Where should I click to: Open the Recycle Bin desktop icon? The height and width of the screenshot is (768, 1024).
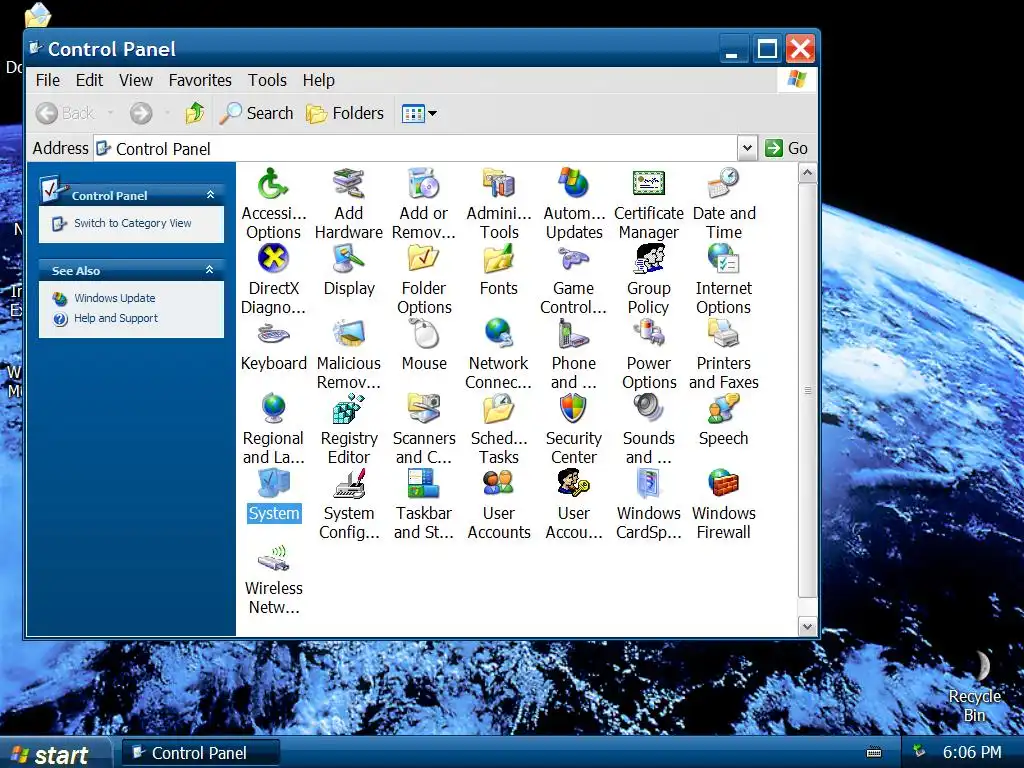pos(974,686)
